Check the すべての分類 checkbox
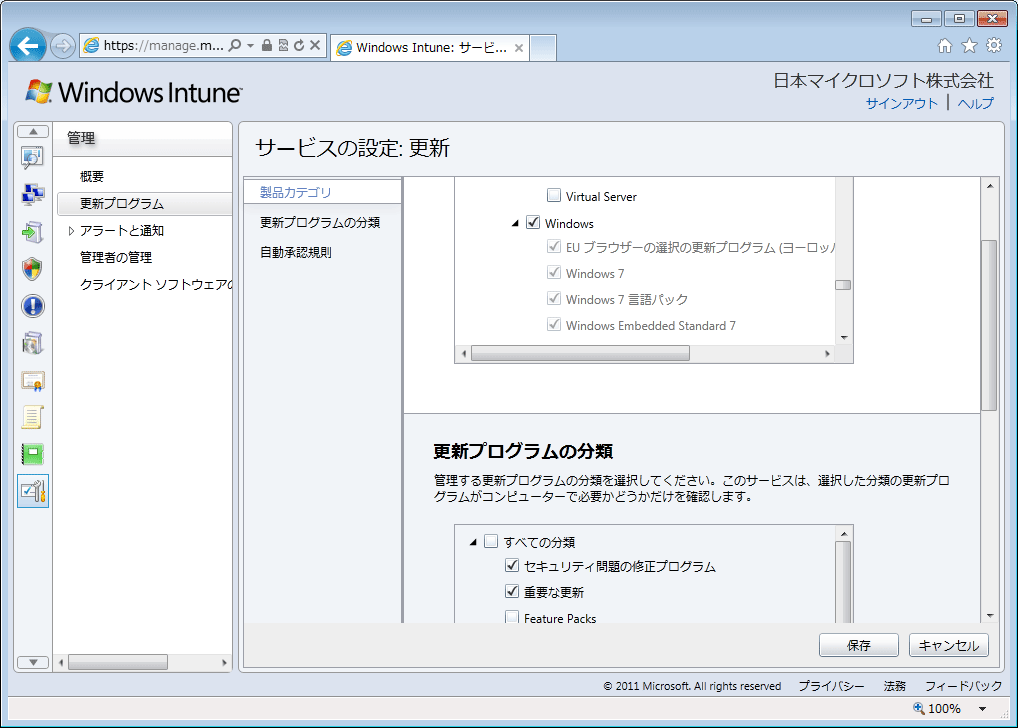The image size is (1018, 728). (x=491, y=541)
